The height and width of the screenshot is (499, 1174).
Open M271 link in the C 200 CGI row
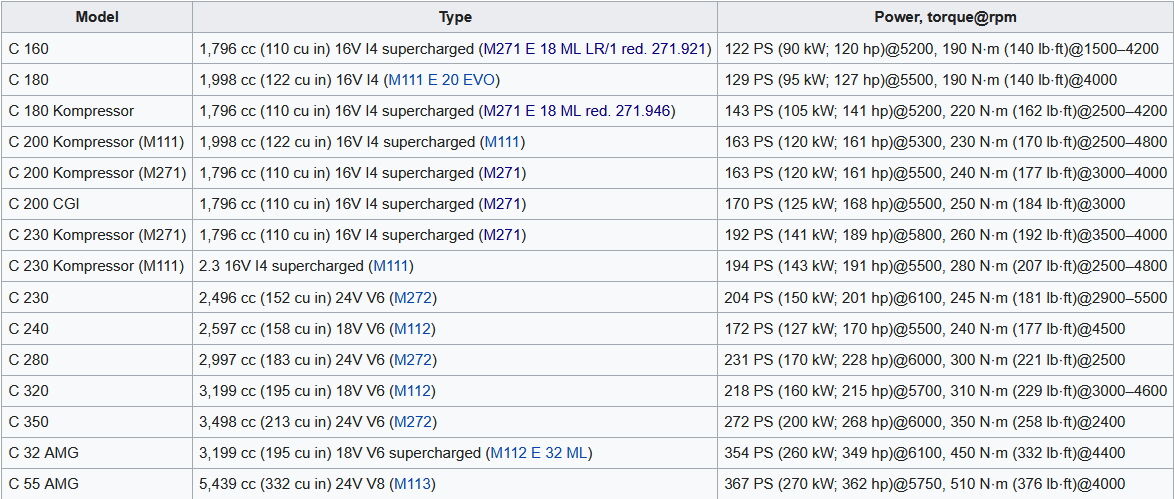(502, 205)
